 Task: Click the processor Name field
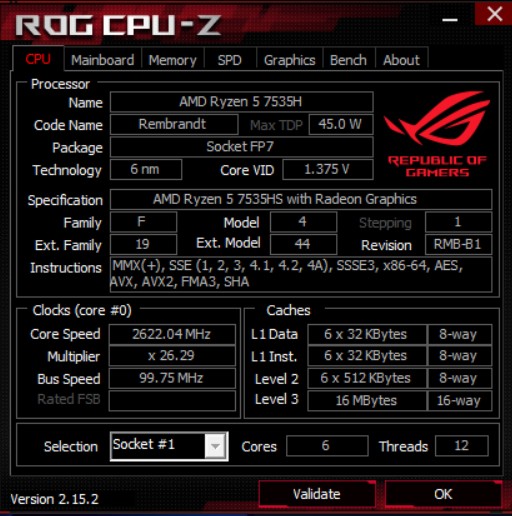[x=241, y=102]
